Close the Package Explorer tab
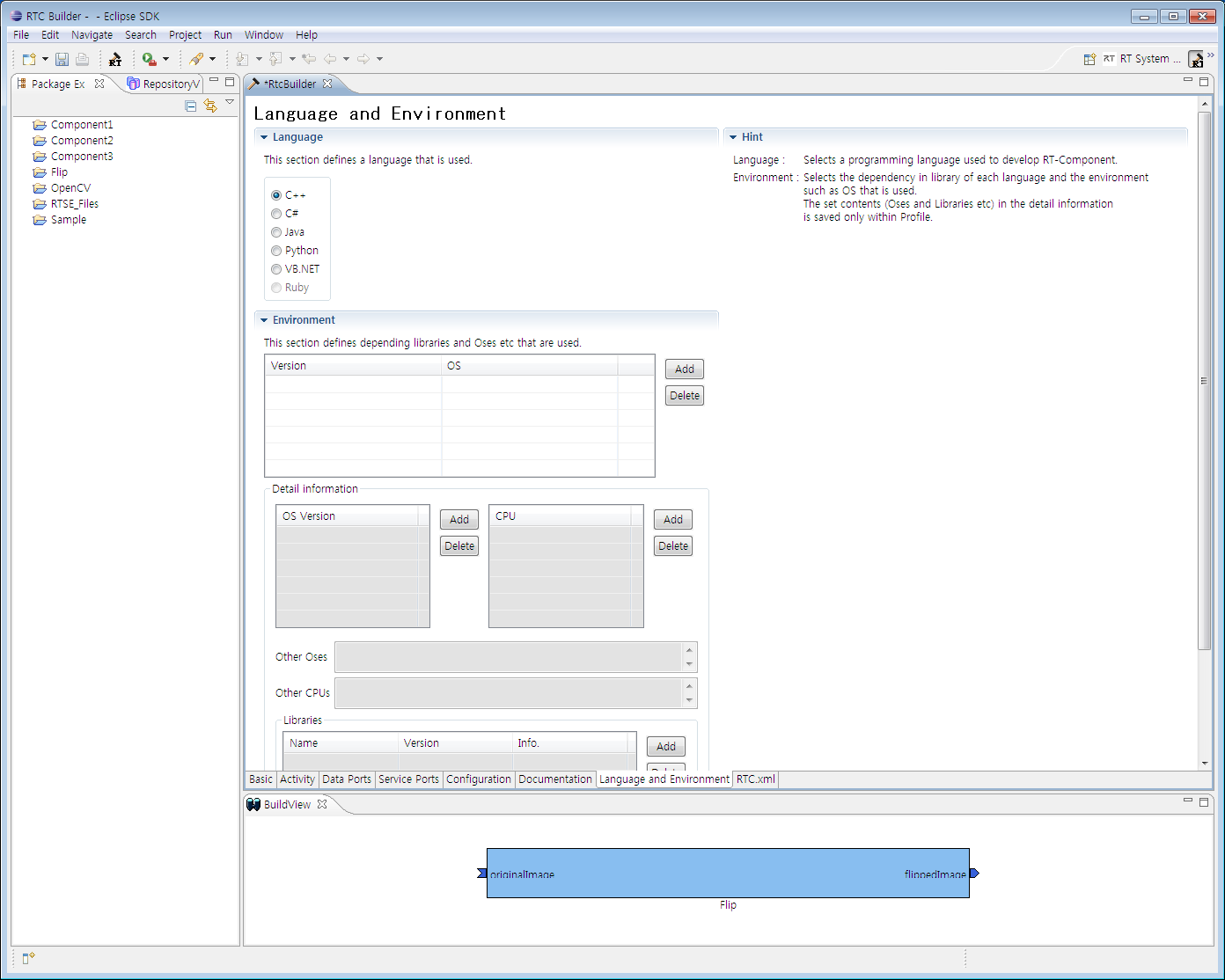 coord(99,84)
